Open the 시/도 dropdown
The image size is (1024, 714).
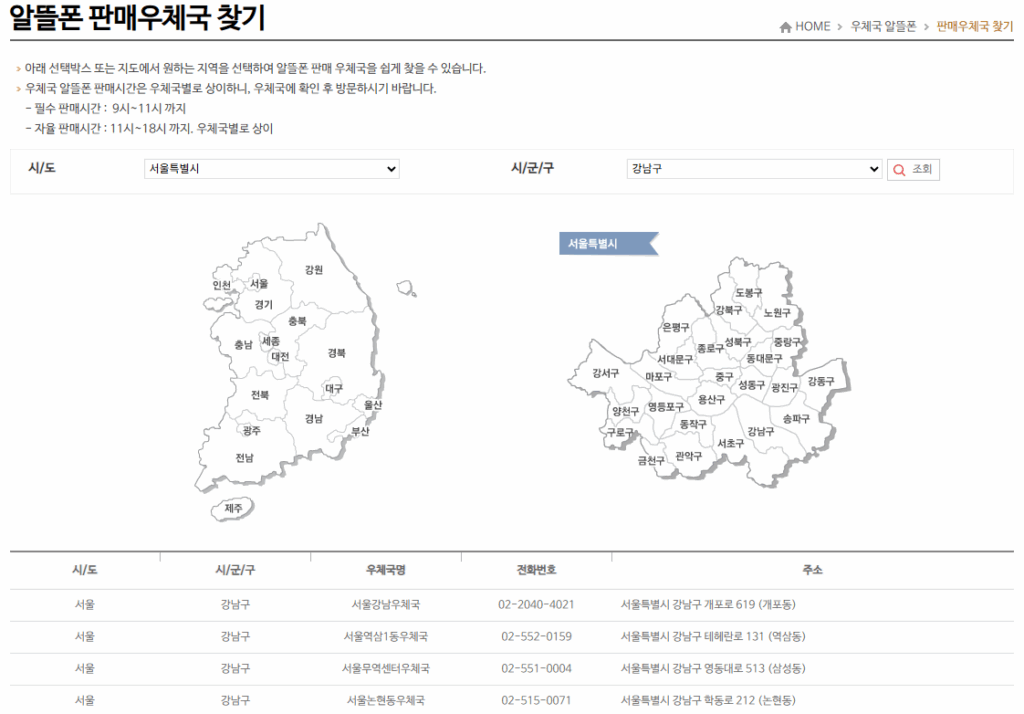pyautogui.click(x=270, y=168)
